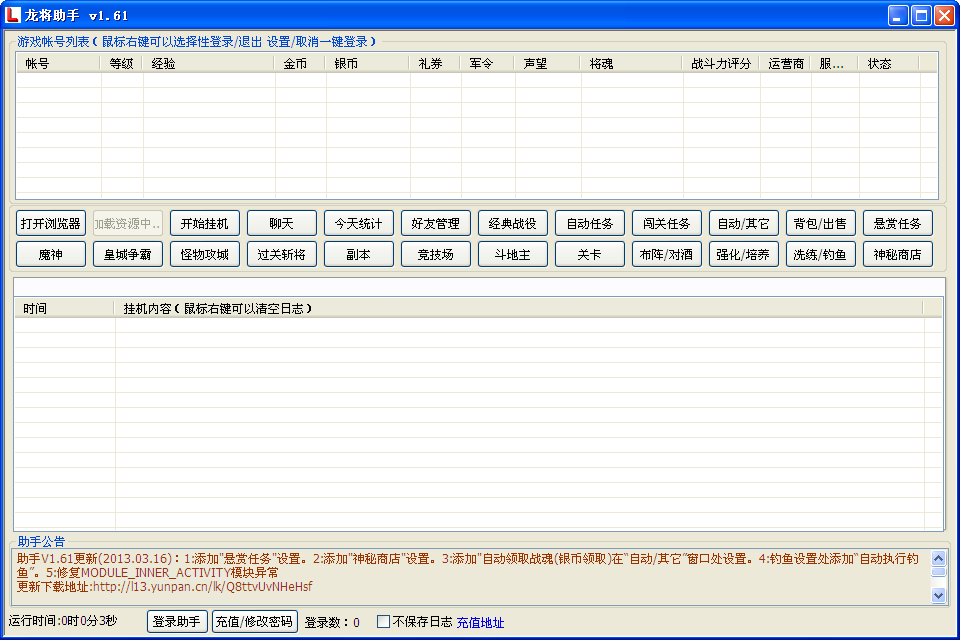Click the 战斗力评分 column header
The width and height of the screenshot is (960, 640).
(x=720, y=63)
